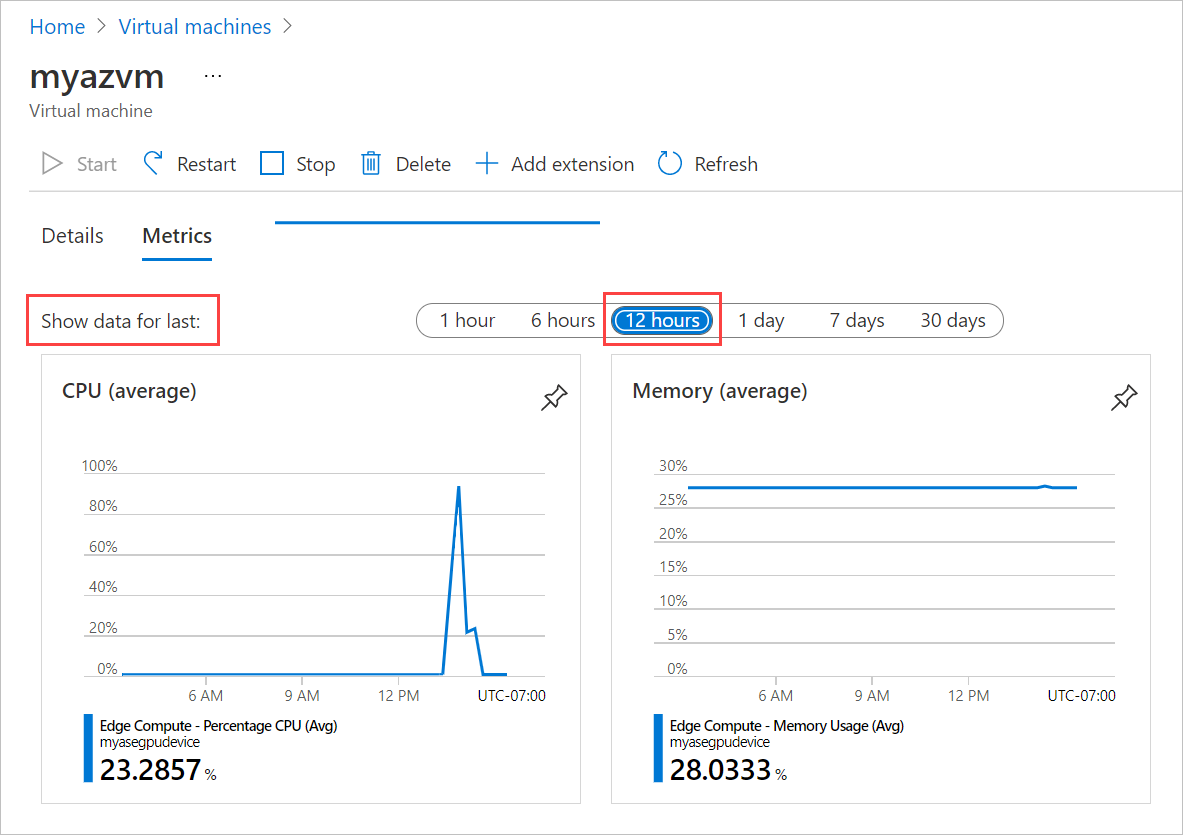This screenshot has width=1183, height=835.
Task: Select the 30 days time range
Action: point(953,321)
